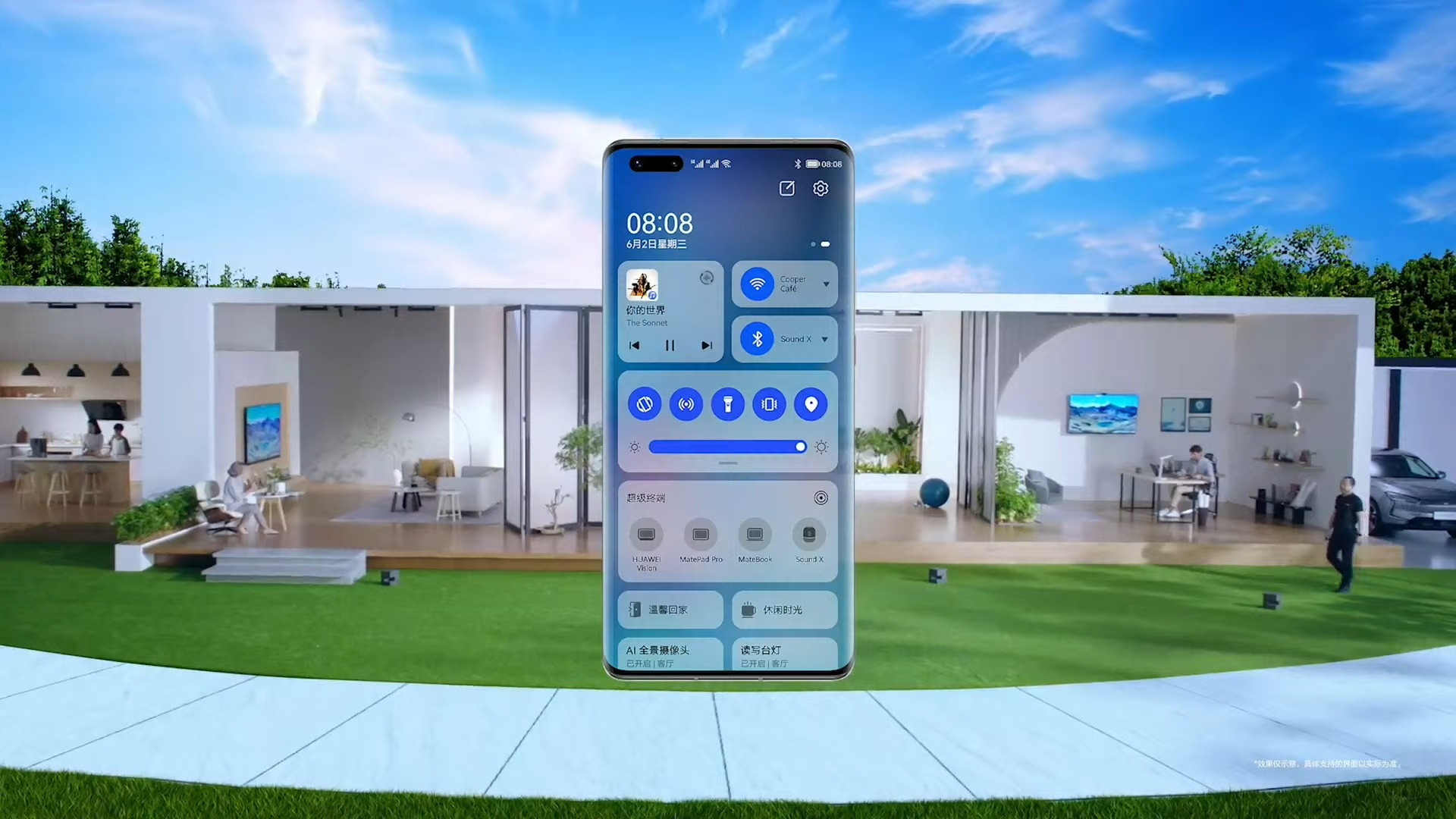This screenshot has width=1456, height=819.
Task: Expand the WiFi network Cooper Café dropdown
Action: click(824, 284)
